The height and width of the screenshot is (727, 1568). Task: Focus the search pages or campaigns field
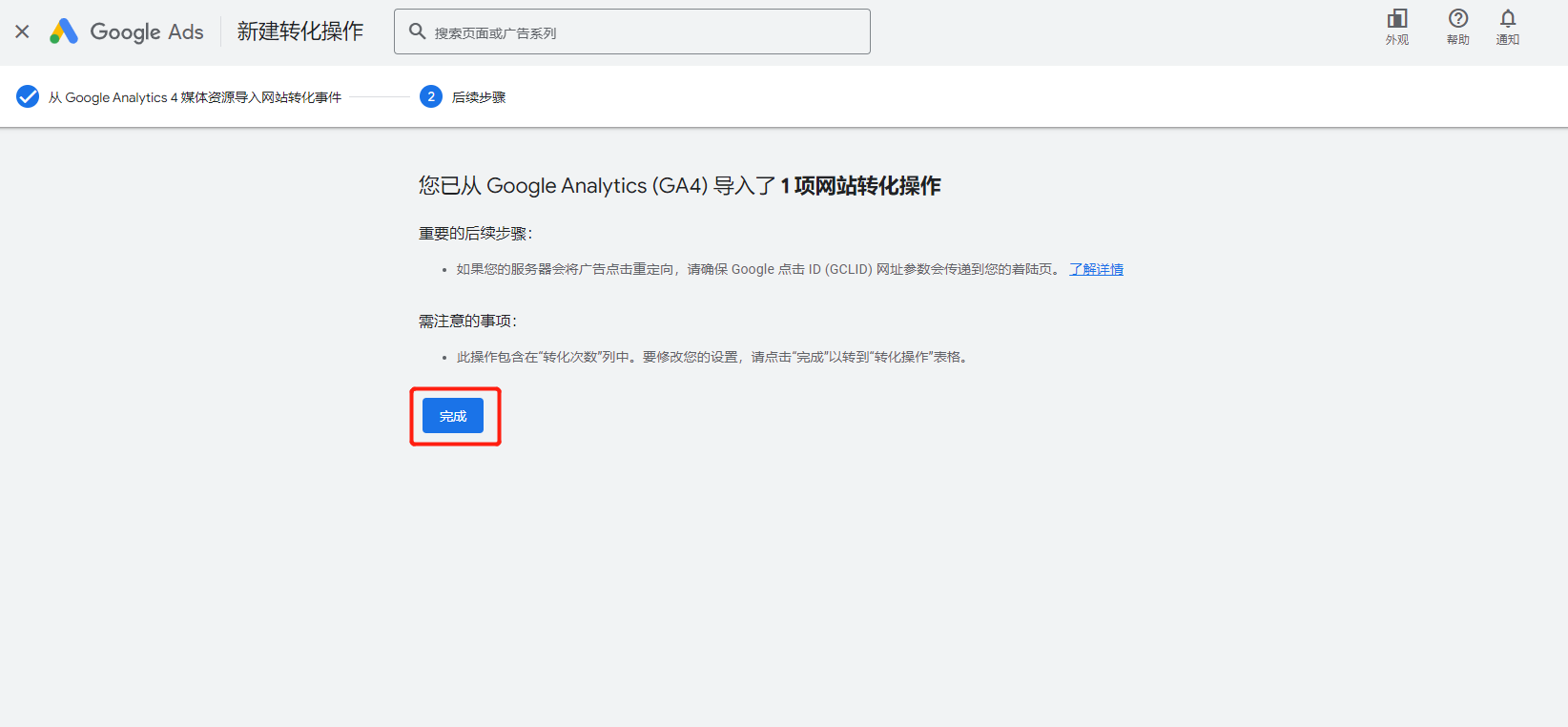632,31
